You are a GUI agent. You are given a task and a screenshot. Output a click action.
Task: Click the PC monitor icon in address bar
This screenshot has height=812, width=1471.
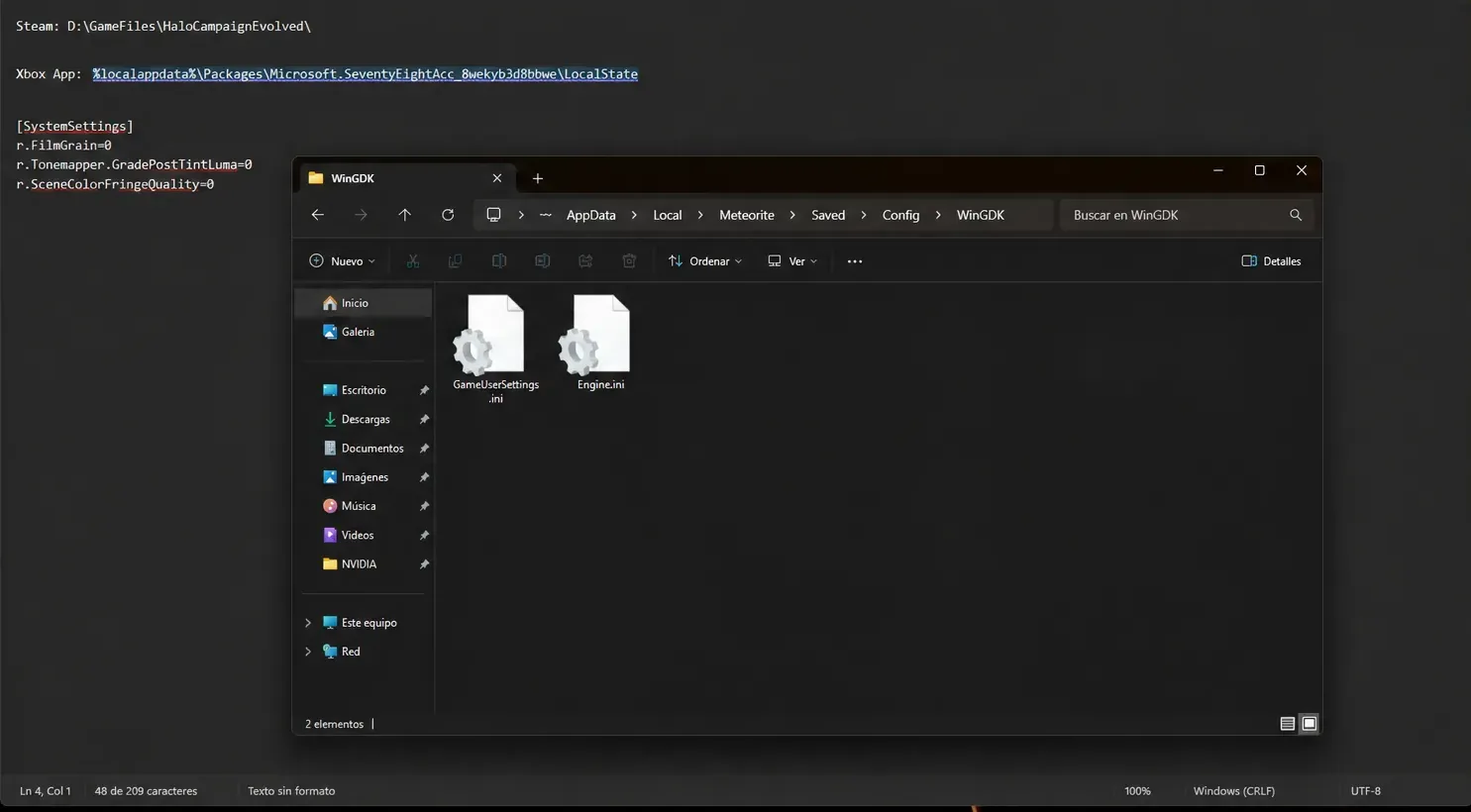coord(493,215)
